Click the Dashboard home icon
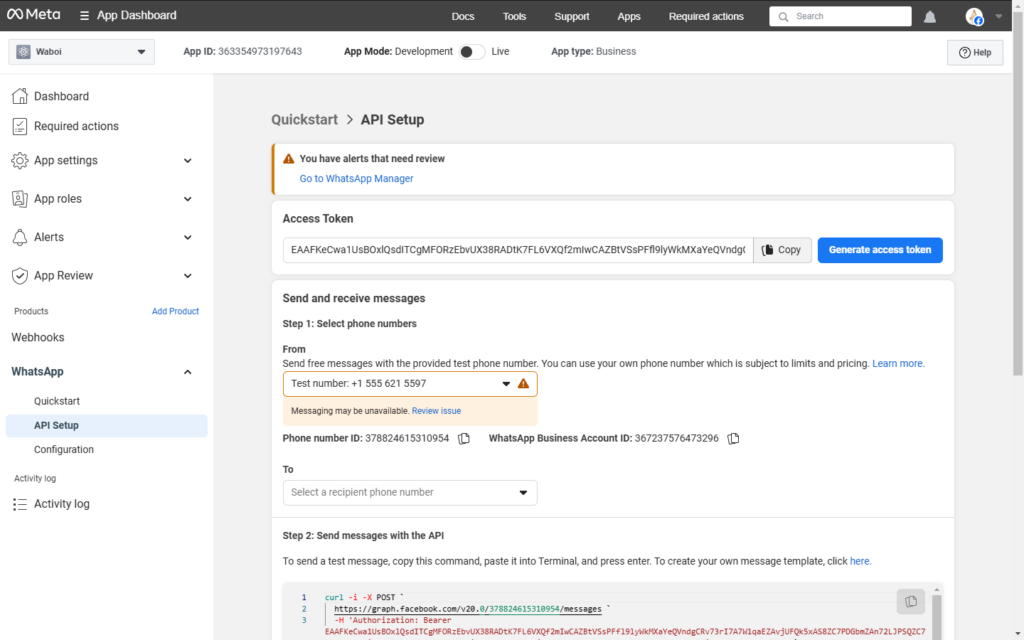This screenshot has width=1024, height=640. pyautogui.click(x=20, y=96)
